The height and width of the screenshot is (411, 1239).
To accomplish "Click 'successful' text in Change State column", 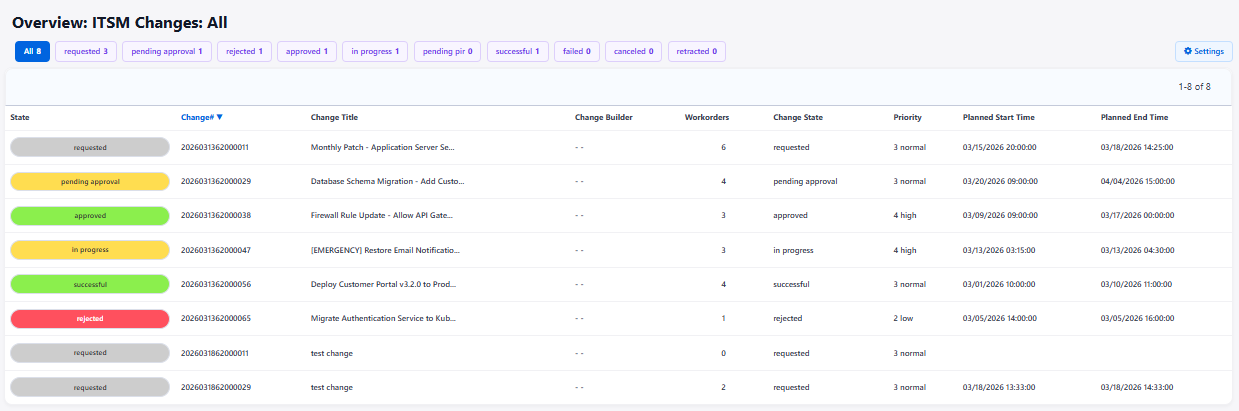I will (x=792, y=284).
